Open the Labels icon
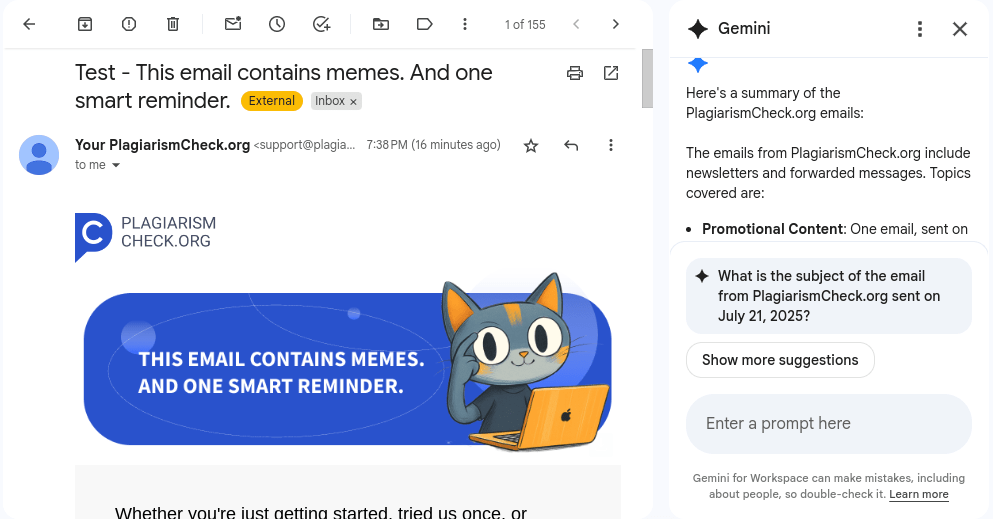993x519 pixels. coord(424,24)
